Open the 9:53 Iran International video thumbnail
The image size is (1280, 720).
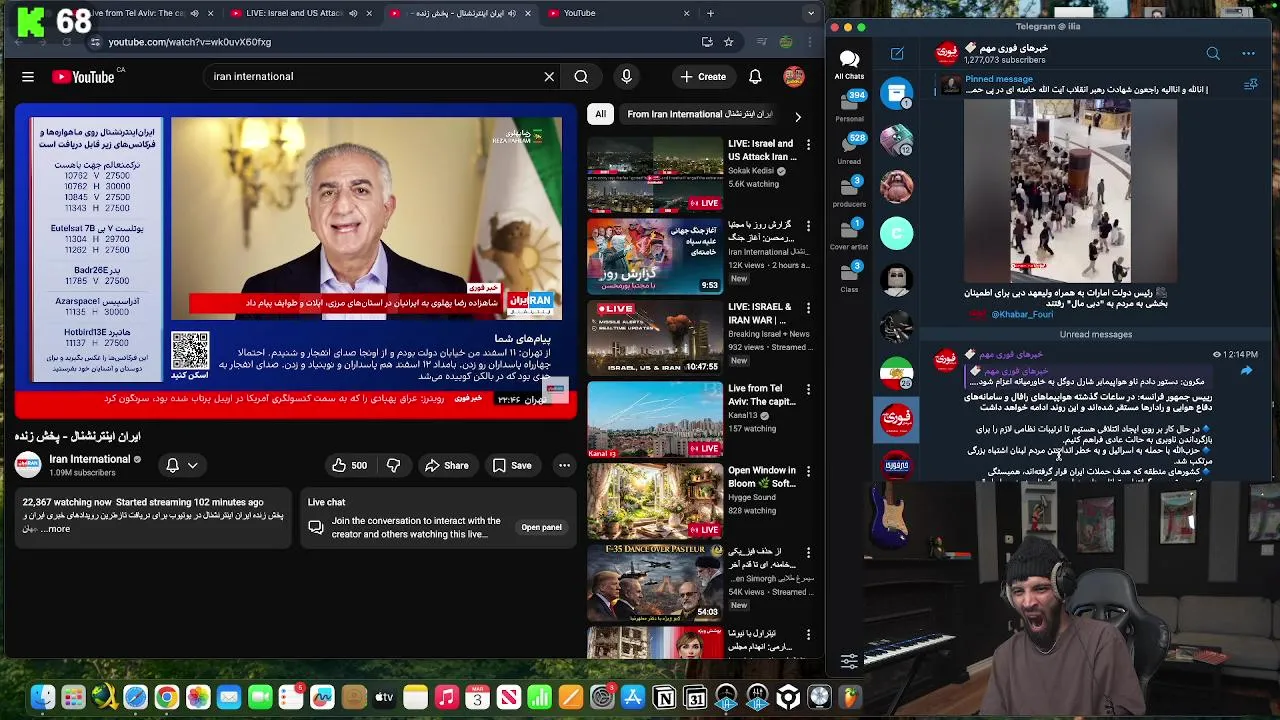(x=655, y=256)
